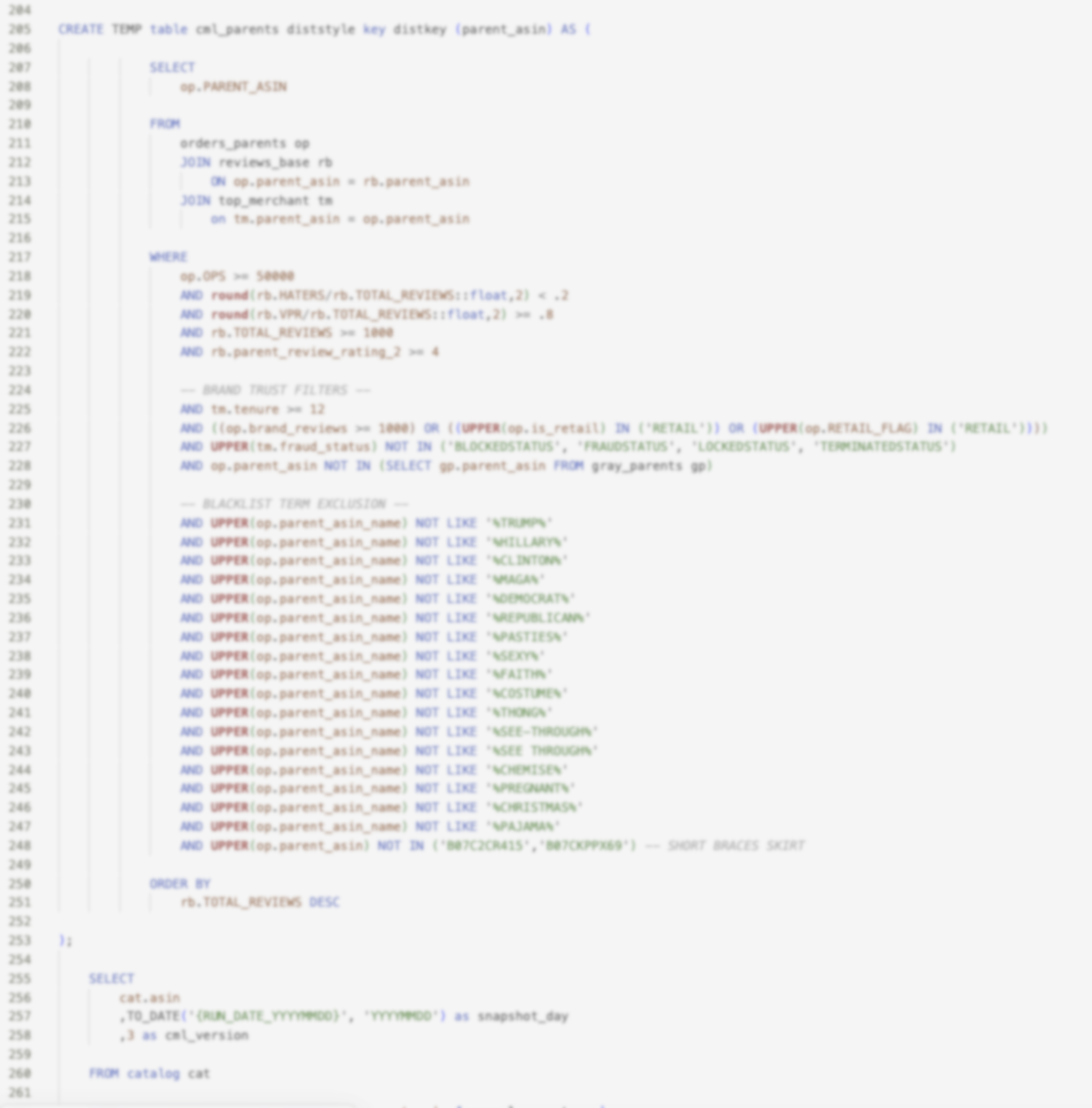
Task: Click the BLACKLIST TERM EXCLUSION comment
Action: pyautogui.click(x=292, y=504)
